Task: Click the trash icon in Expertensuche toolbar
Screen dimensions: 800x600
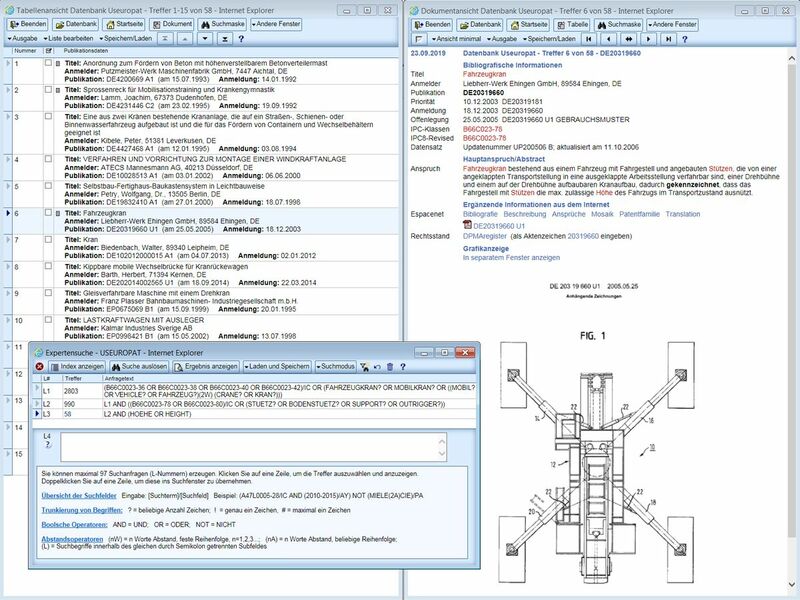Action: pos(390,366)
